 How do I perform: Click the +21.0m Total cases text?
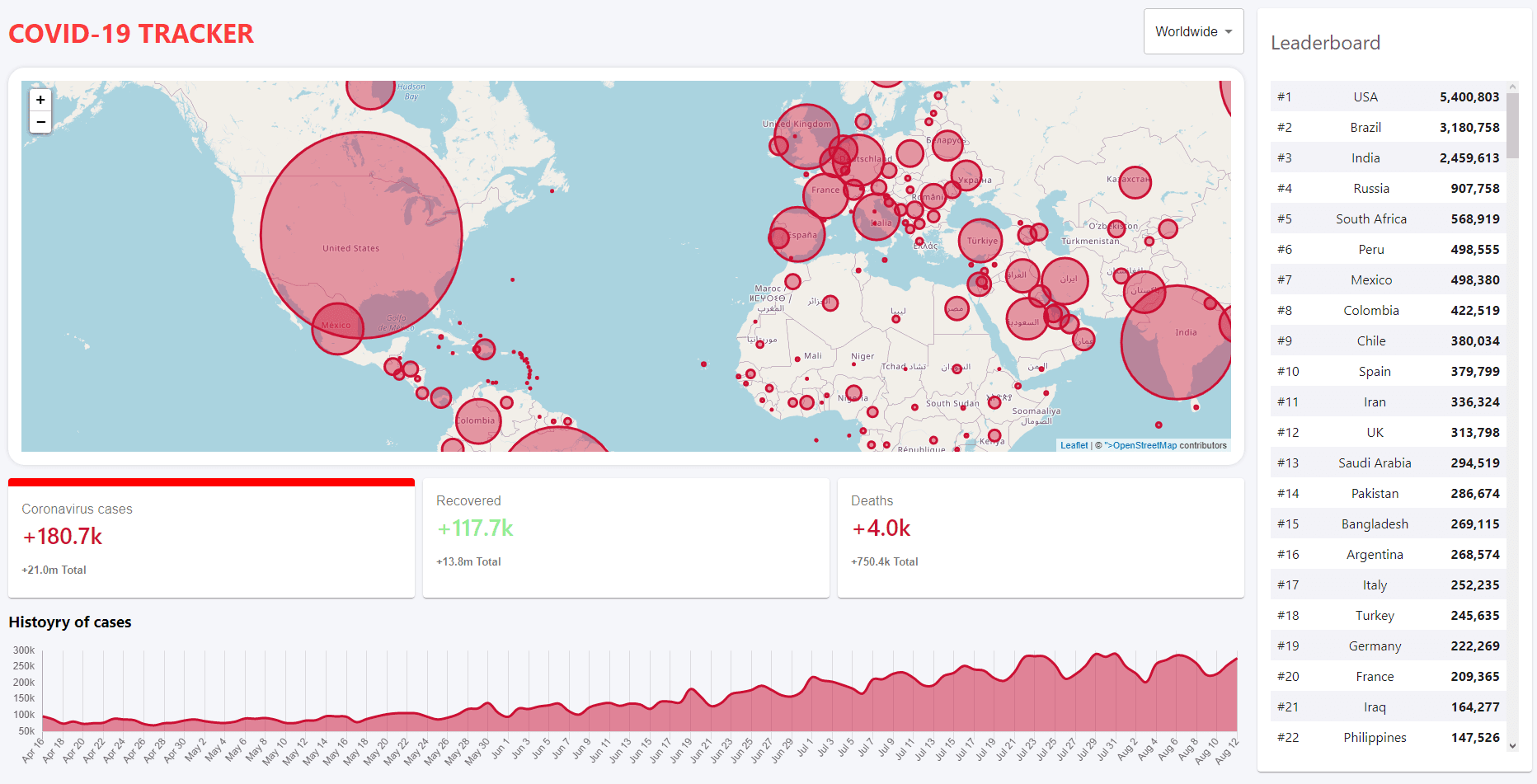point(54,570)
